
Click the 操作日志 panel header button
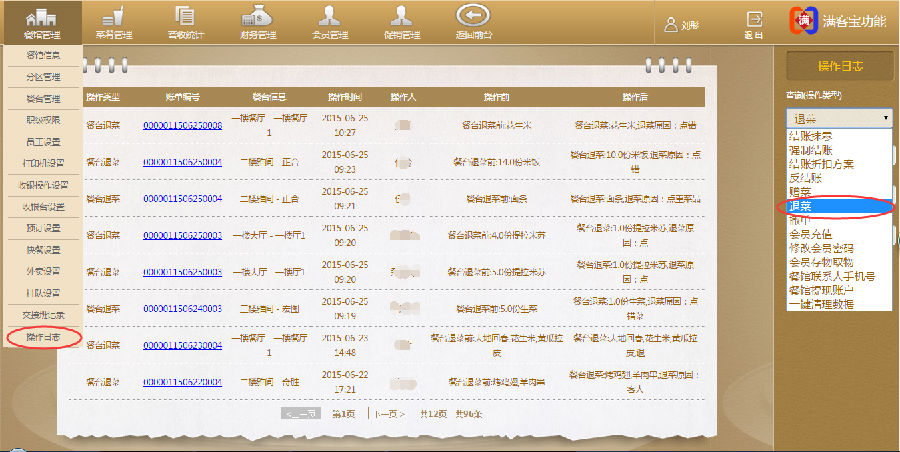[x=840, y=66]
